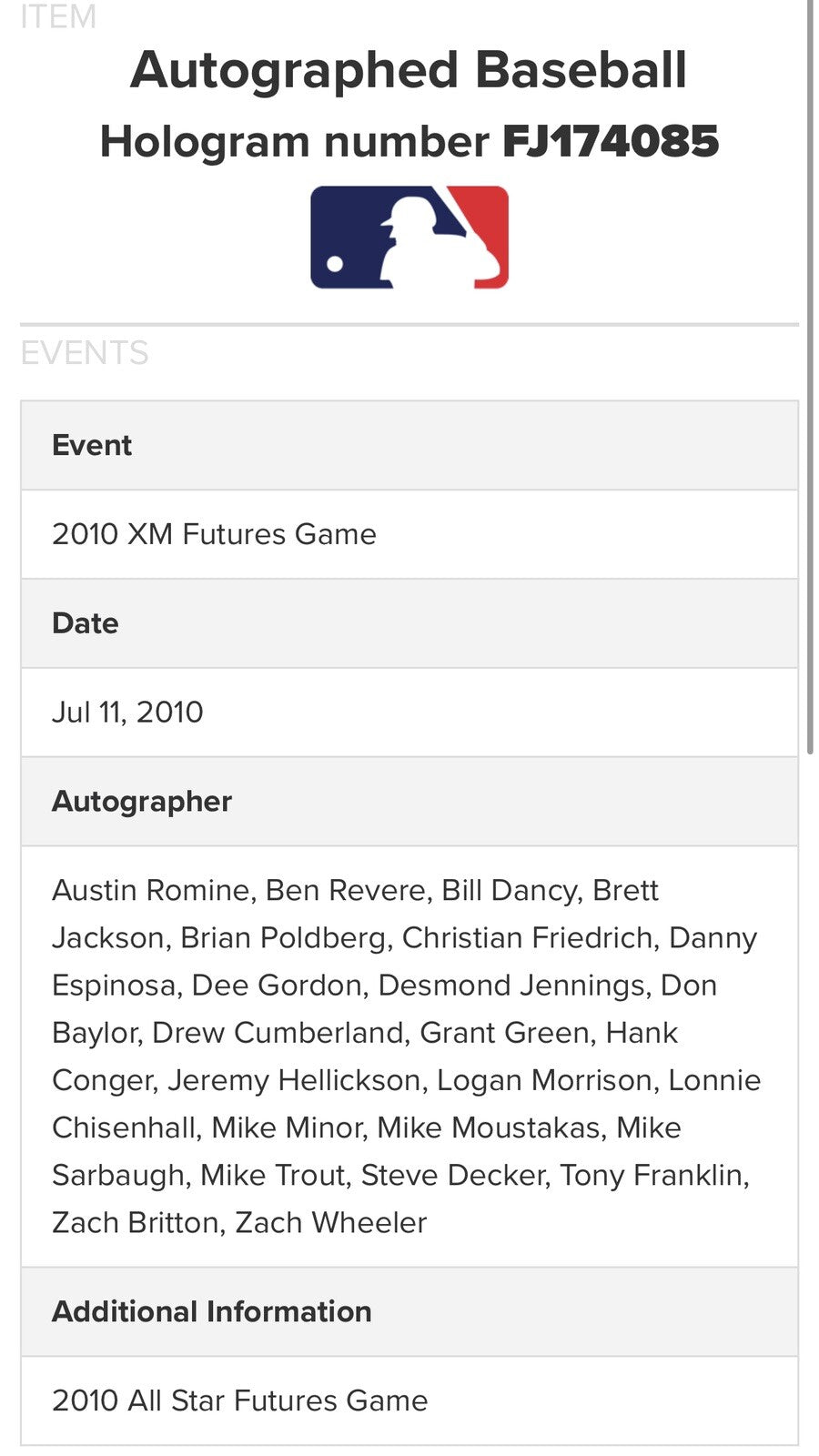Click the MLB batter logo

pos(409,238)
